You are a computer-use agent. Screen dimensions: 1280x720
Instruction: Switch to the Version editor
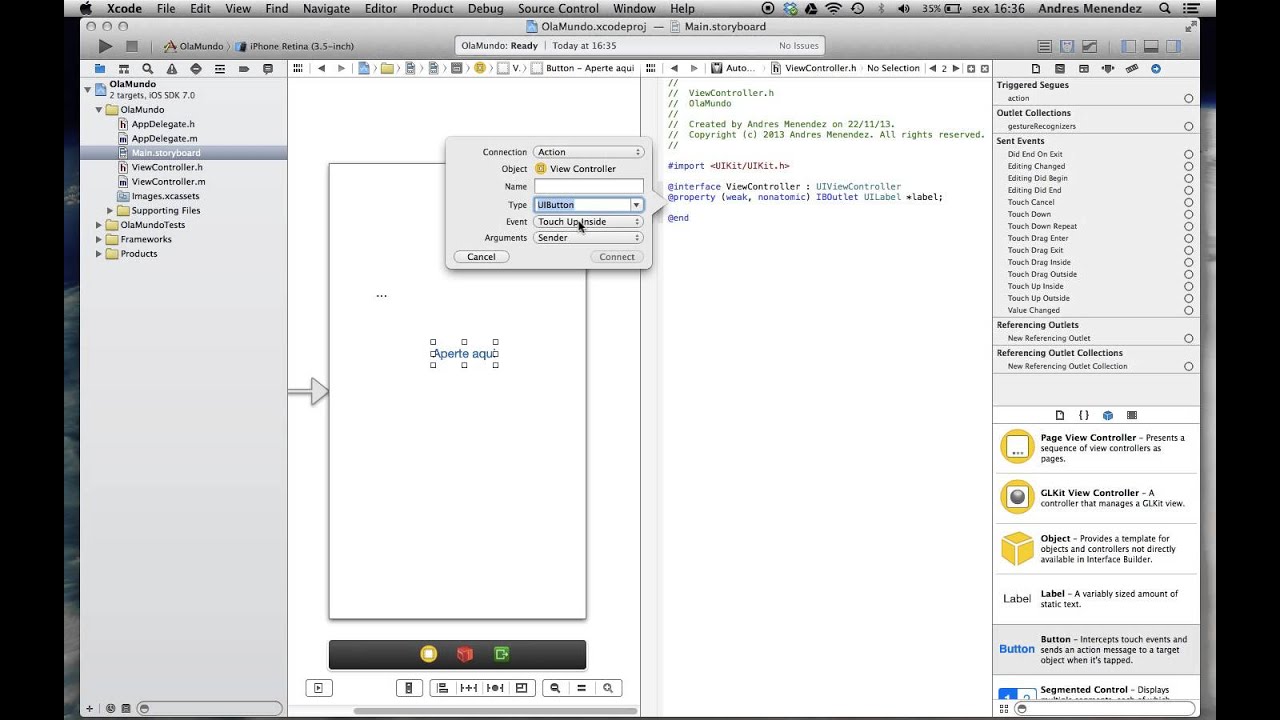coord(1088,46)
